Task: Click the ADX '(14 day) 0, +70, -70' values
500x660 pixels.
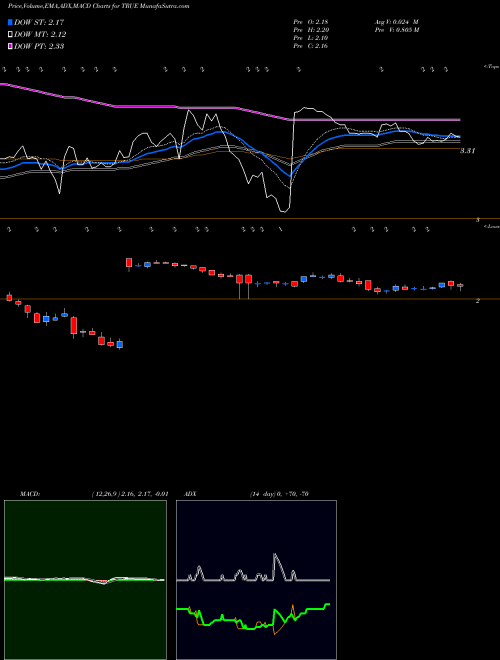Action: [x=279, y=494]
